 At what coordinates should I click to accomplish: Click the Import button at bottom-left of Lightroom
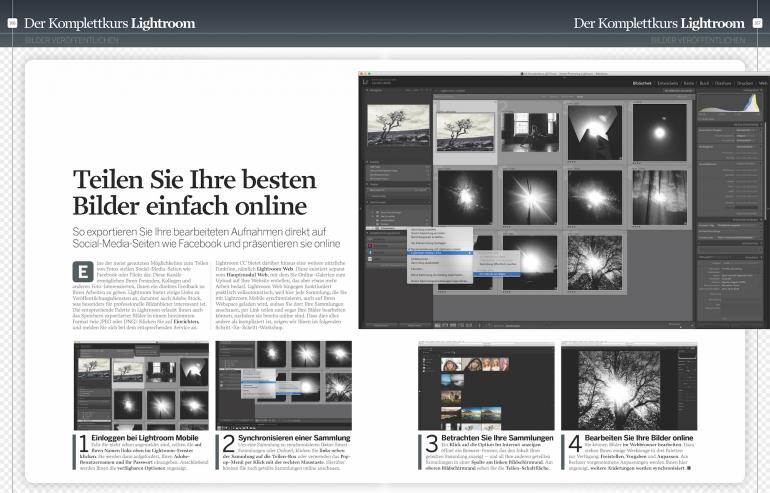(x=380, y=325)
